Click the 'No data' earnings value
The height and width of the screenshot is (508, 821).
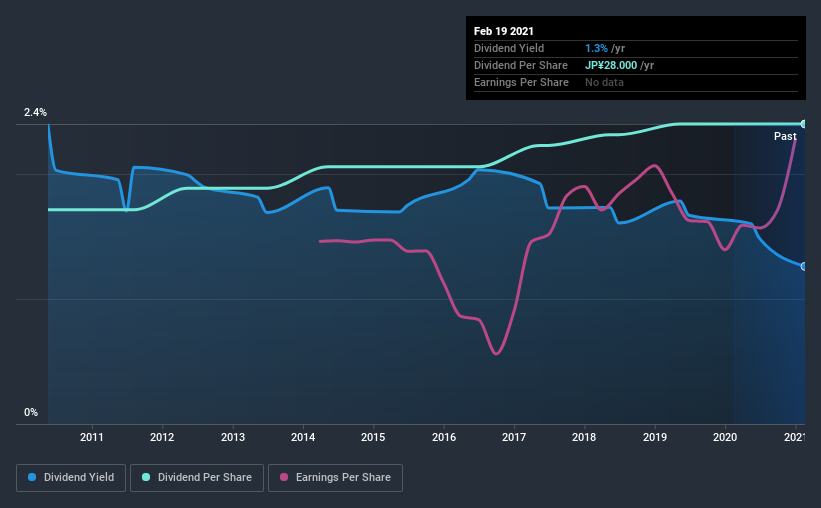point(604,82)
